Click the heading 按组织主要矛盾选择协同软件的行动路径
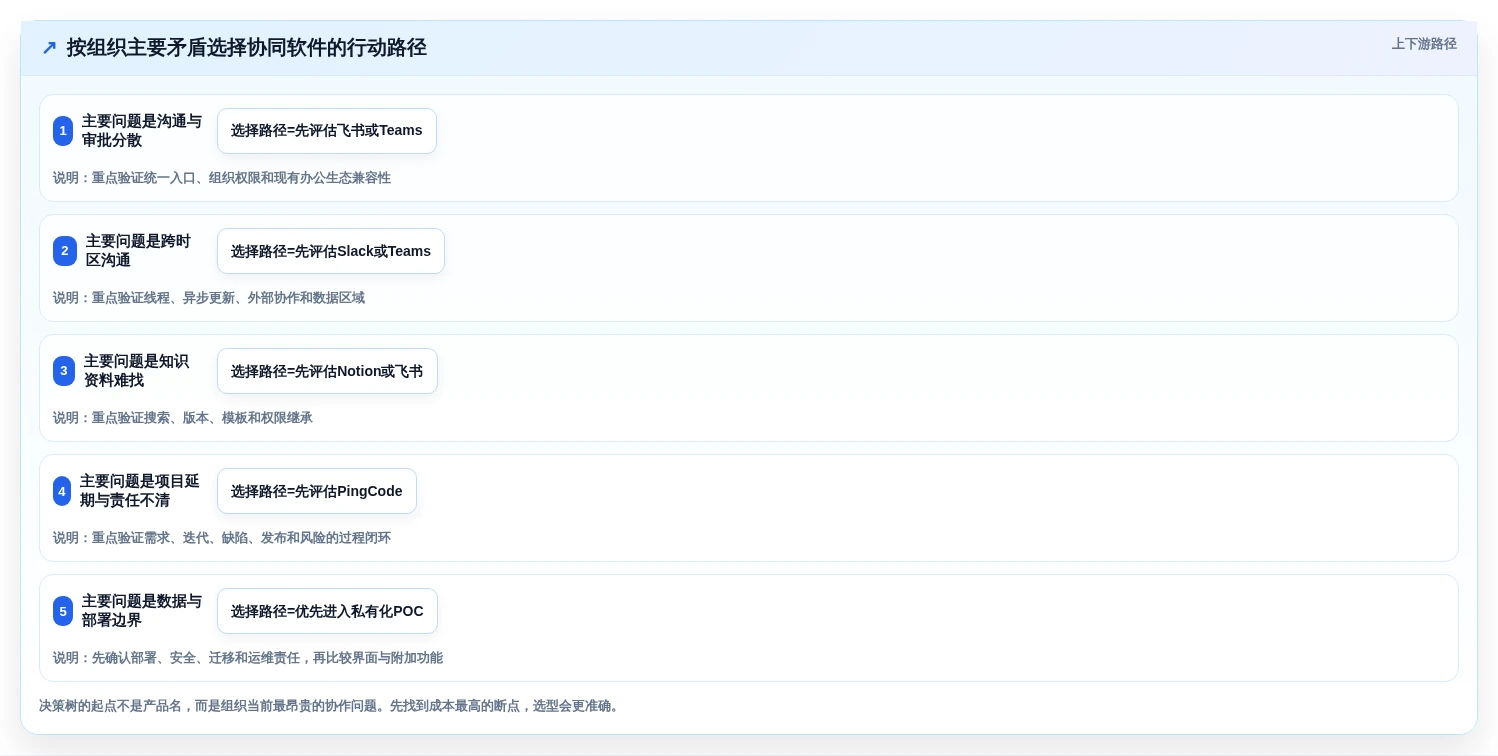The image size is (1498, 756). pos(247,48)
